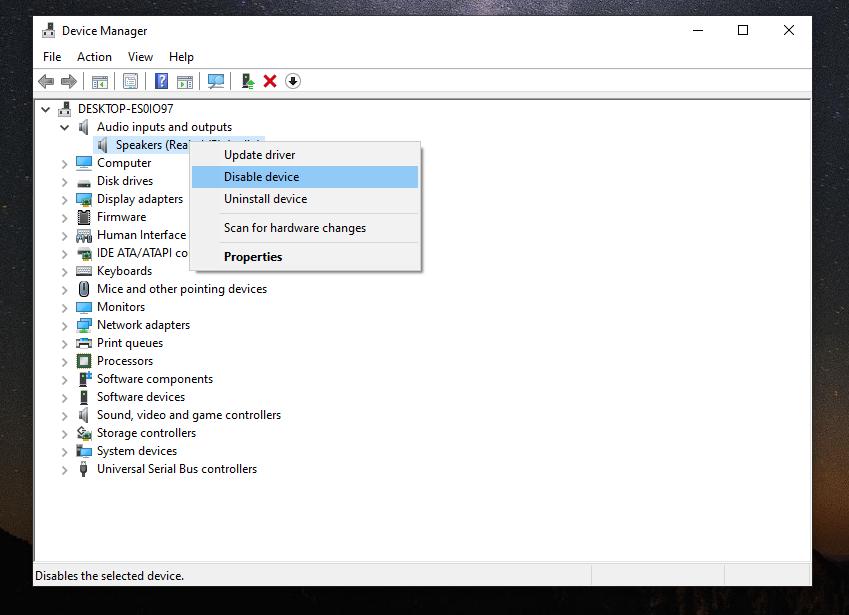Click the Back arrow toolbar icon
This screenshot has height=615, width=849.
click(46, 81)
